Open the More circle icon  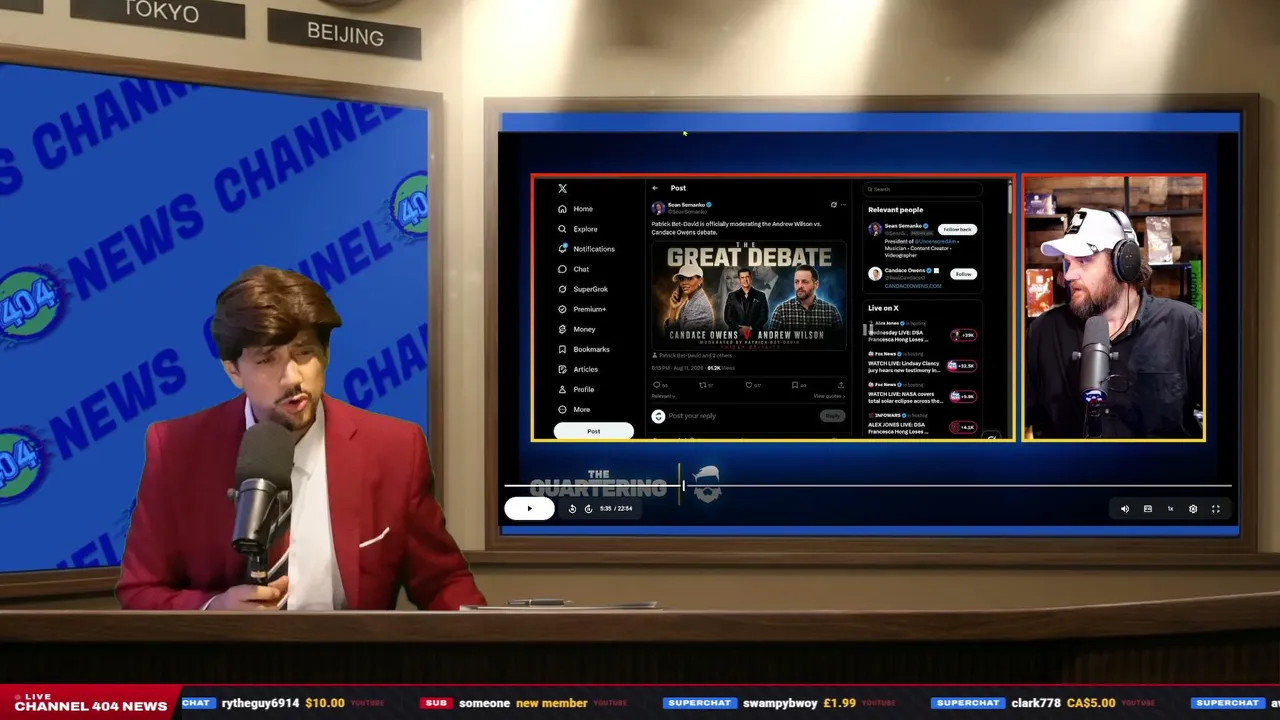(x=562, y=409)
